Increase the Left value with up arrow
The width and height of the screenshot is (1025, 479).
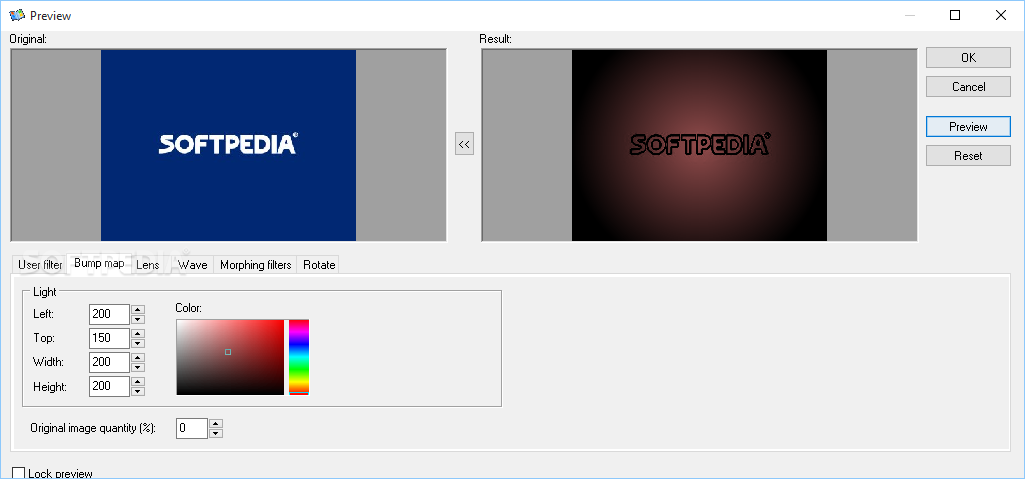pos(138,310)
